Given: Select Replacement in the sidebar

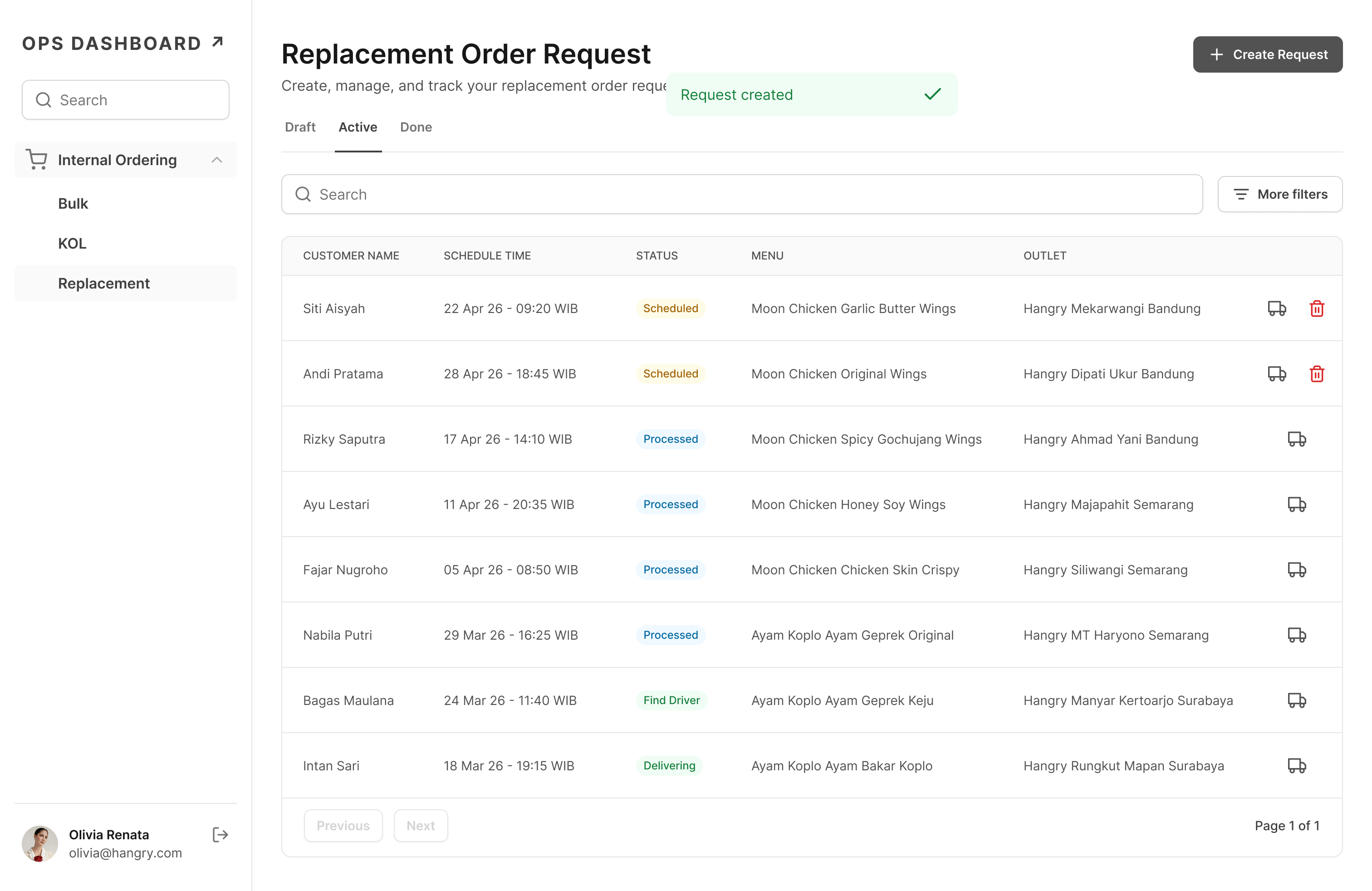Looking at the screenshot, I should [x=126, y=283].
